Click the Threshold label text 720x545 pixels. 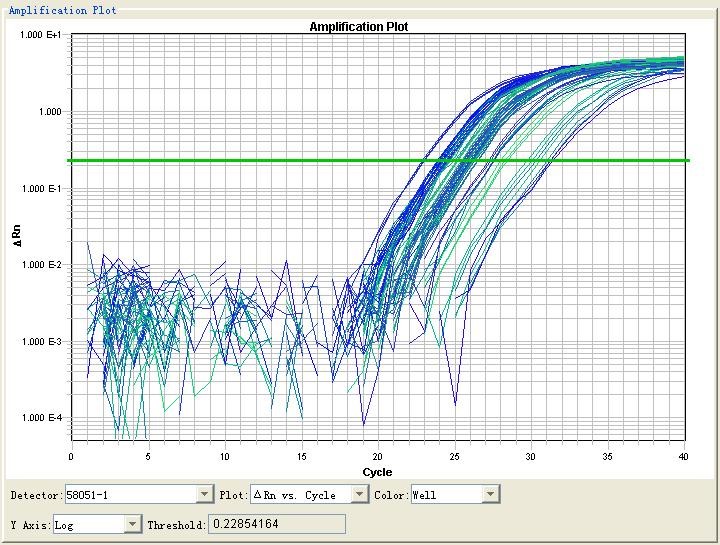(x=176, y=524)
